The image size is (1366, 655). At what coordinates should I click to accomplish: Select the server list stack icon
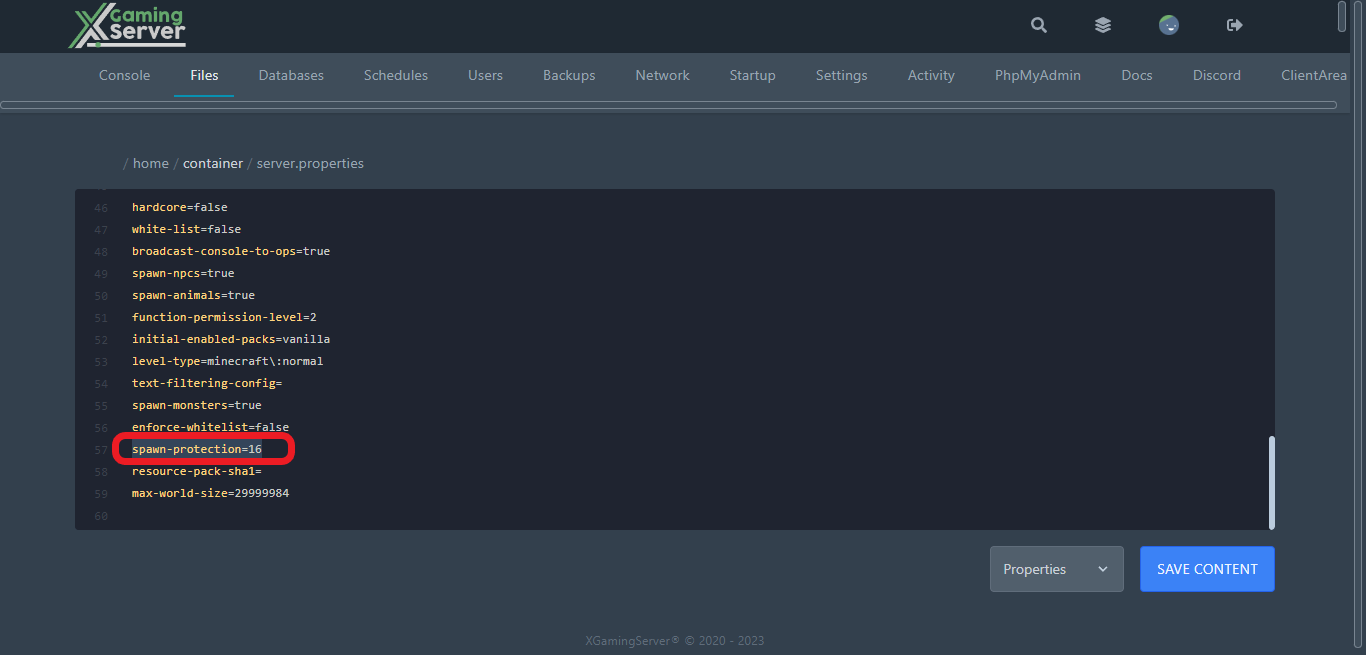point(1103,25)
